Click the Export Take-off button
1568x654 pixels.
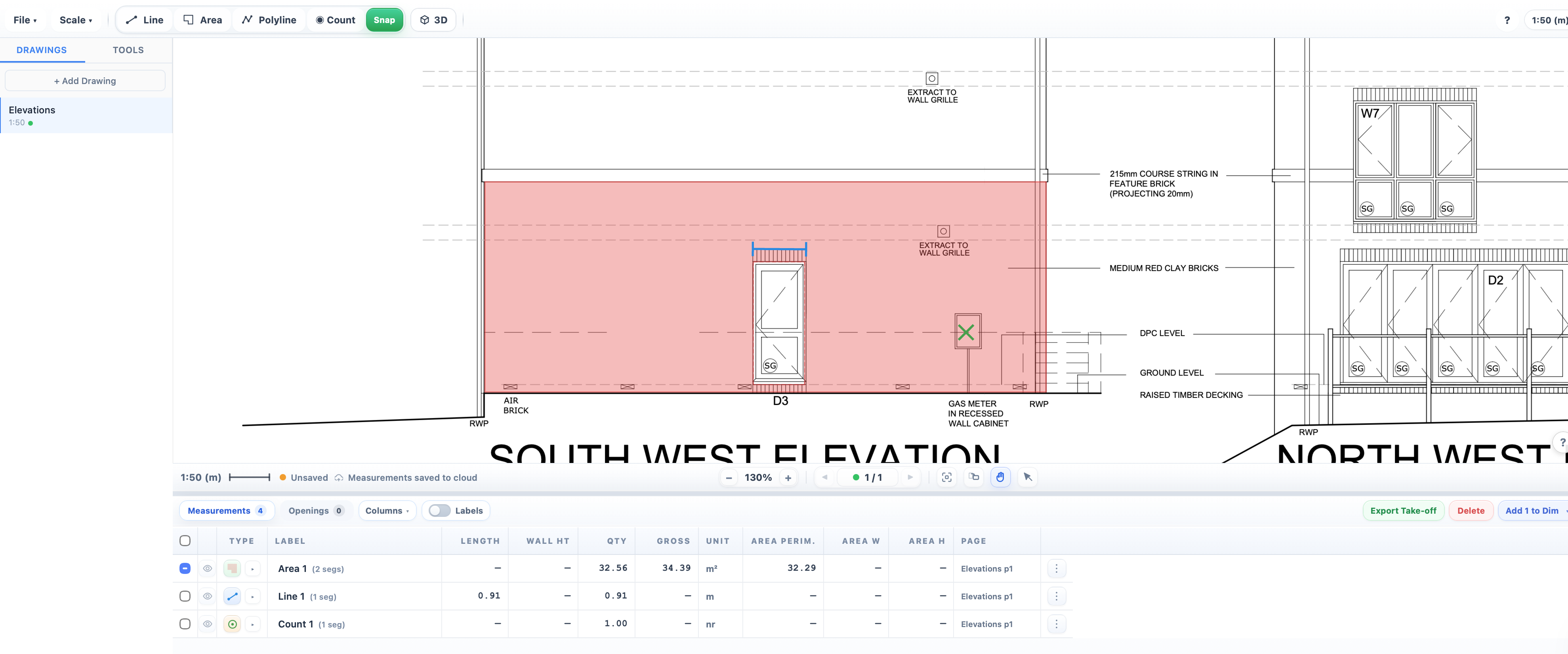(1403, 511)
